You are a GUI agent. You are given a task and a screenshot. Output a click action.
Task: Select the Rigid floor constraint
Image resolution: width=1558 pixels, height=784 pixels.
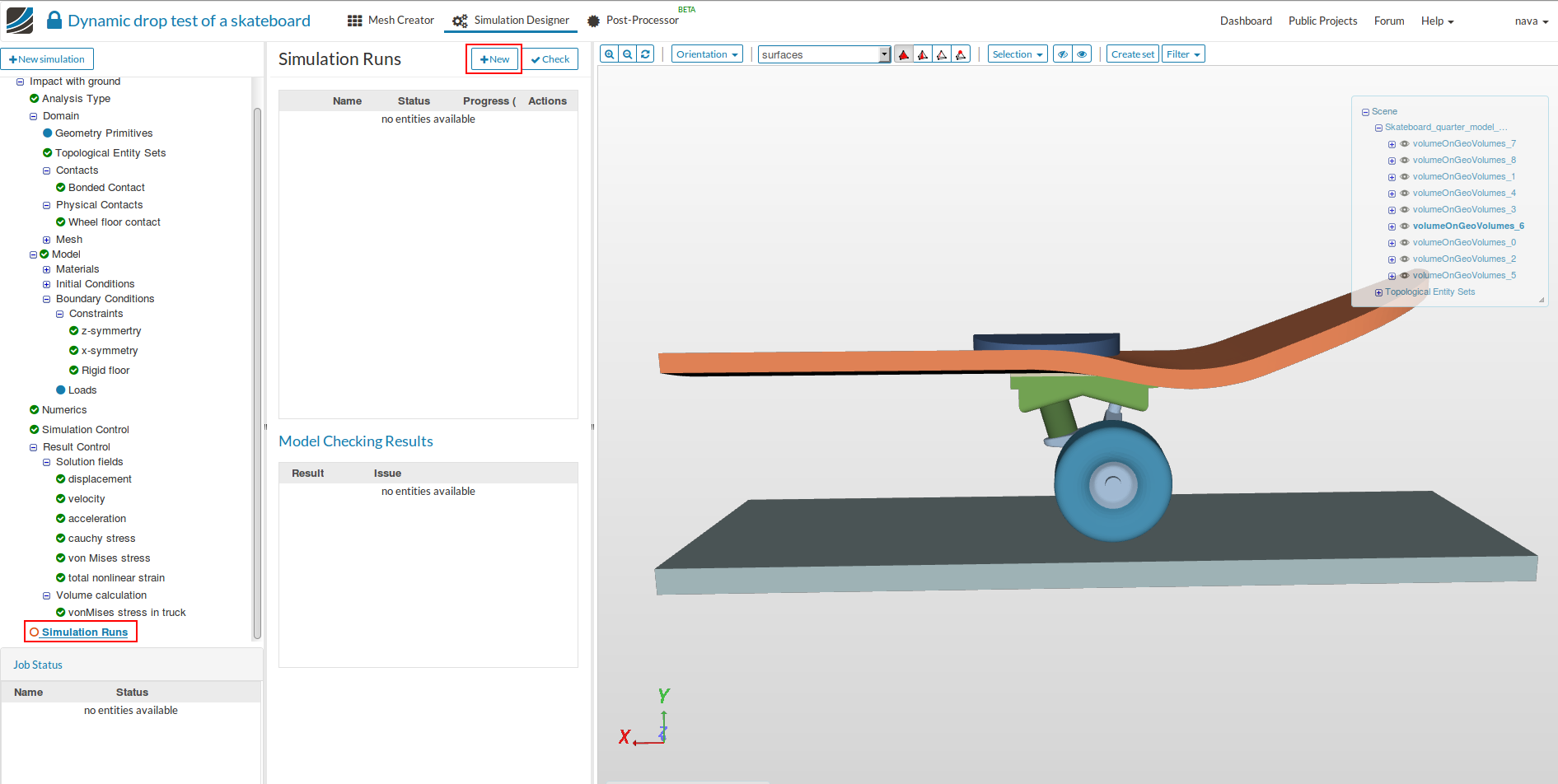point(105,371)
